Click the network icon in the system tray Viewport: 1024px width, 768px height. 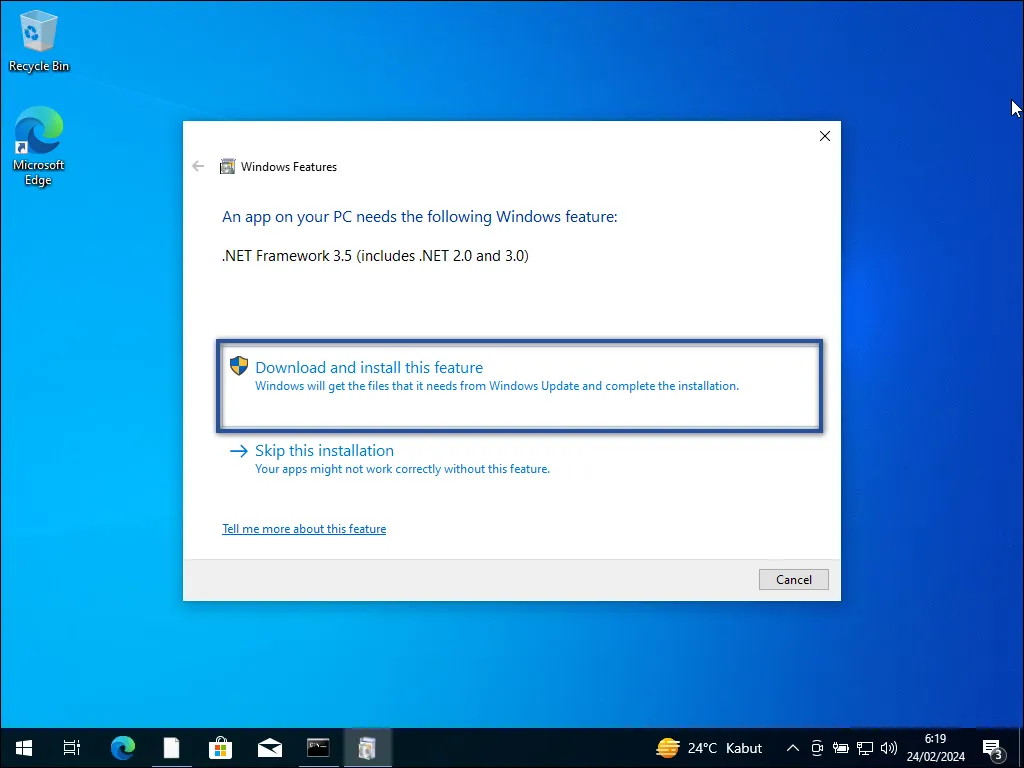click(x=864, y=747)
